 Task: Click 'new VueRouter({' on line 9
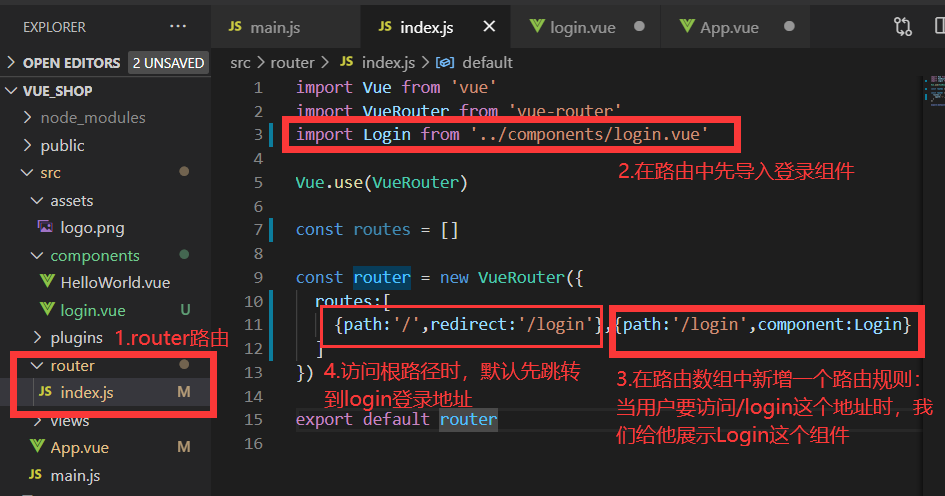tap(511, 277)
